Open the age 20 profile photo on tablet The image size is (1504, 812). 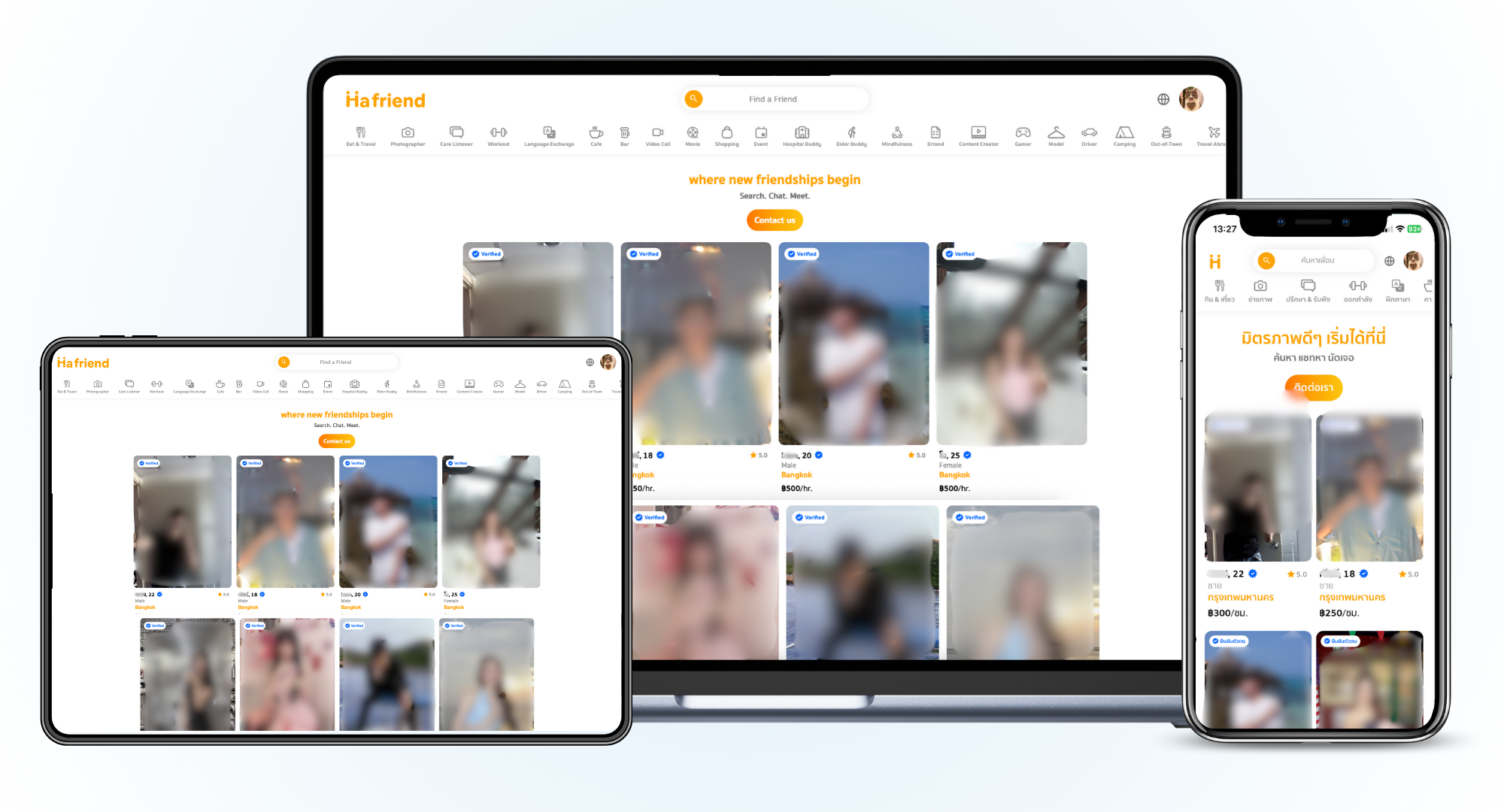388,522
